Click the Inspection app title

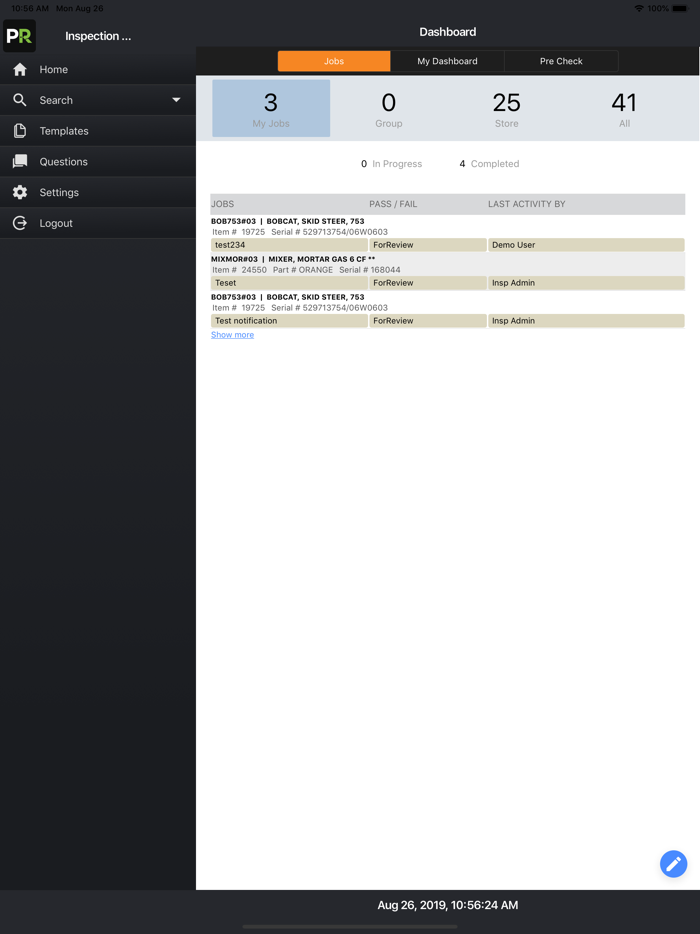click(x=98, y=36)
